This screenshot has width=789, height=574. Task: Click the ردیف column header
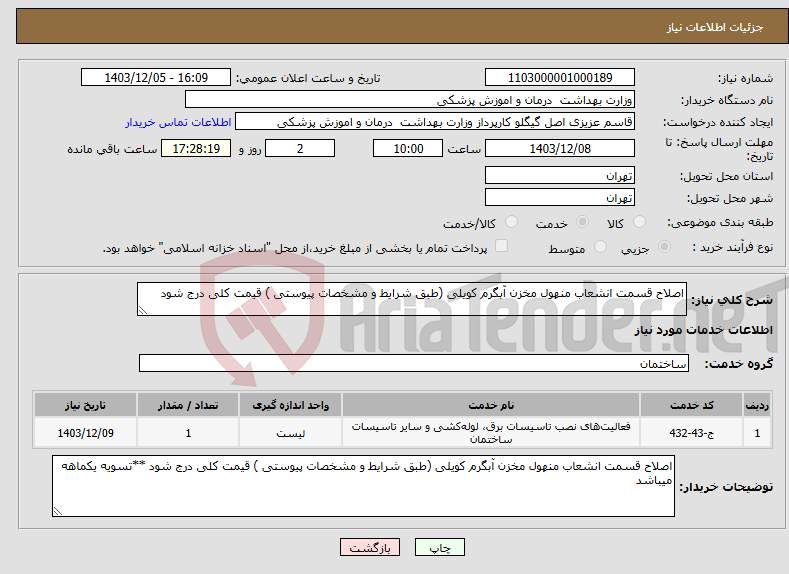tap(757, 405)
